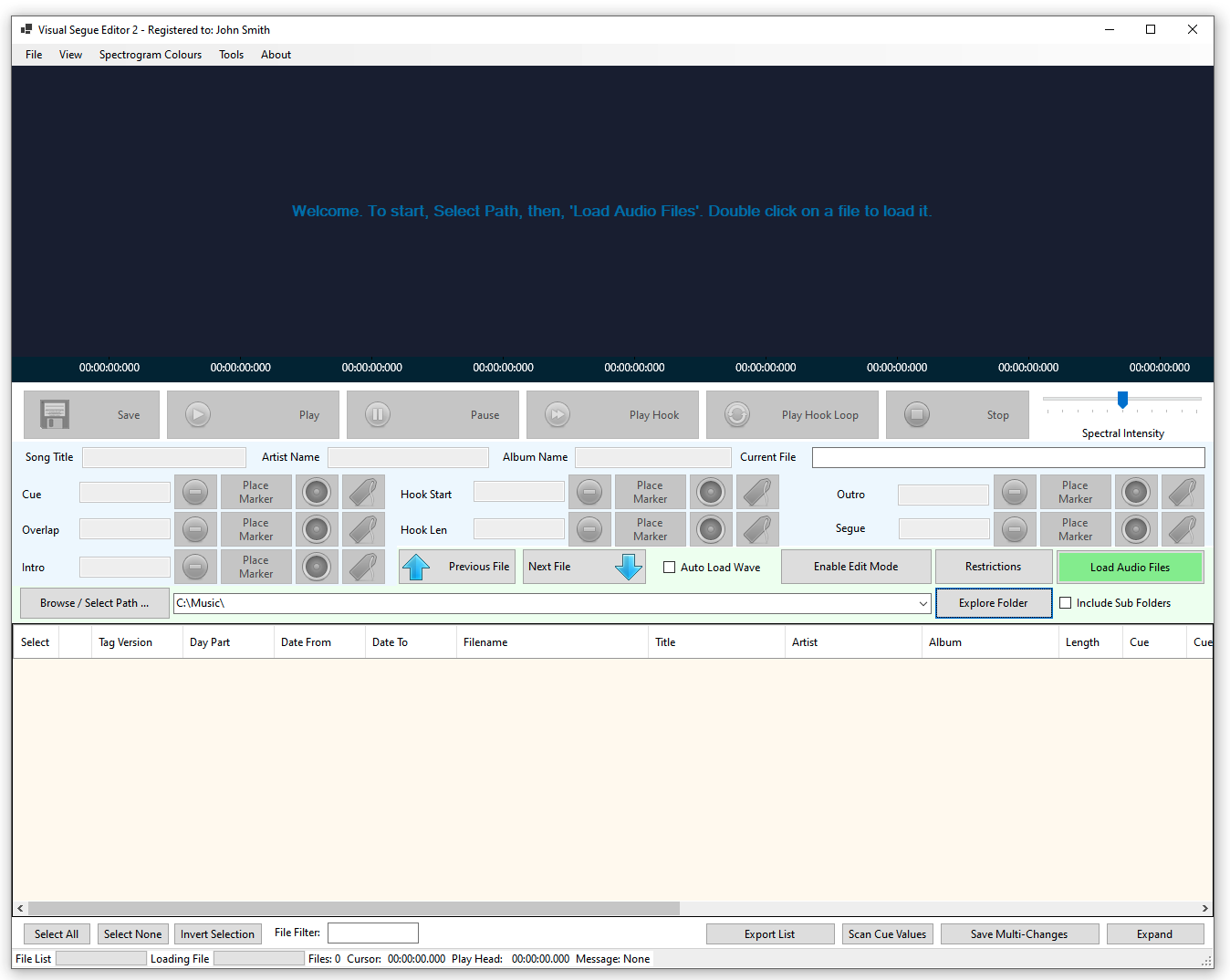The width and height of the screenshot is (1230, 980).
Task: Click the Tag Version column header
Action: coord(137,642)
